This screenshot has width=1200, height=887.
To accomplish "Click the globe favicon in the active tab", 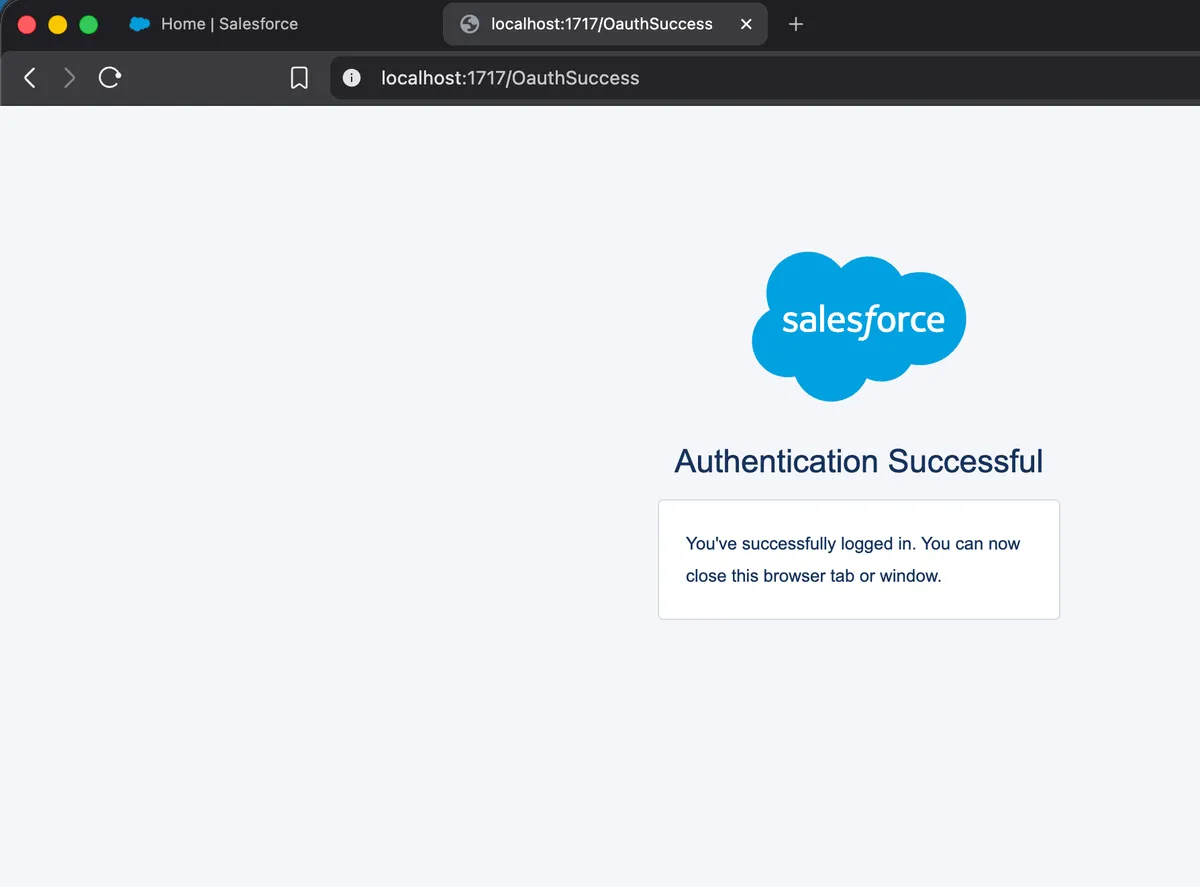I will click(x=470, y=24).
